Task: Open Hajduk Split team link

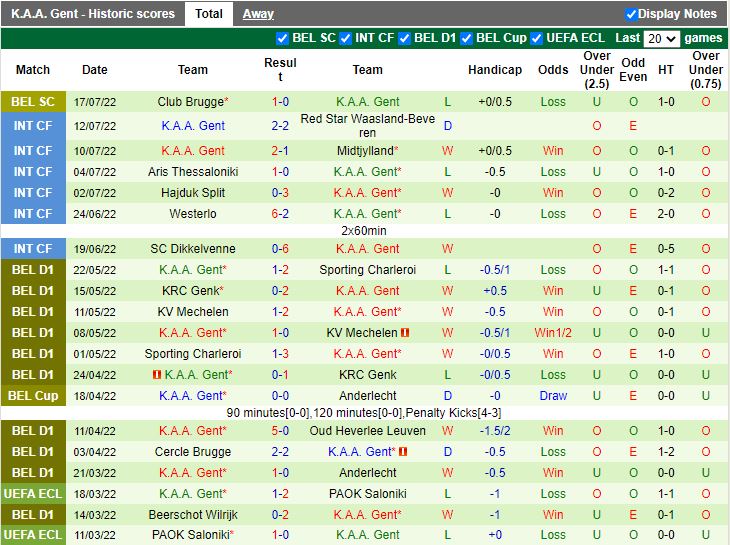Action: coord(193,193)
